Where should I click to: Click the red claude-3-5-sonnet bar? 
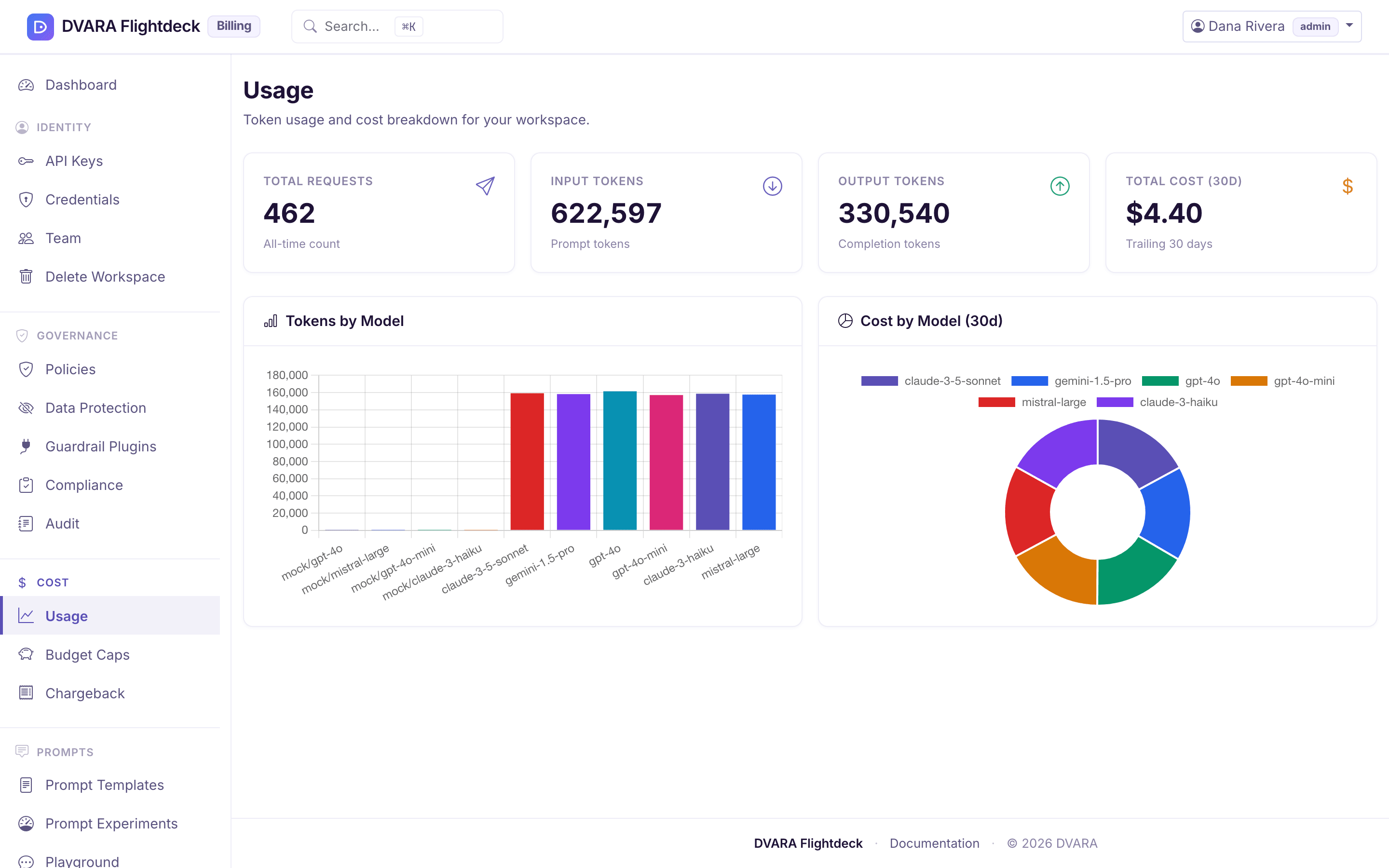(527, 461)
